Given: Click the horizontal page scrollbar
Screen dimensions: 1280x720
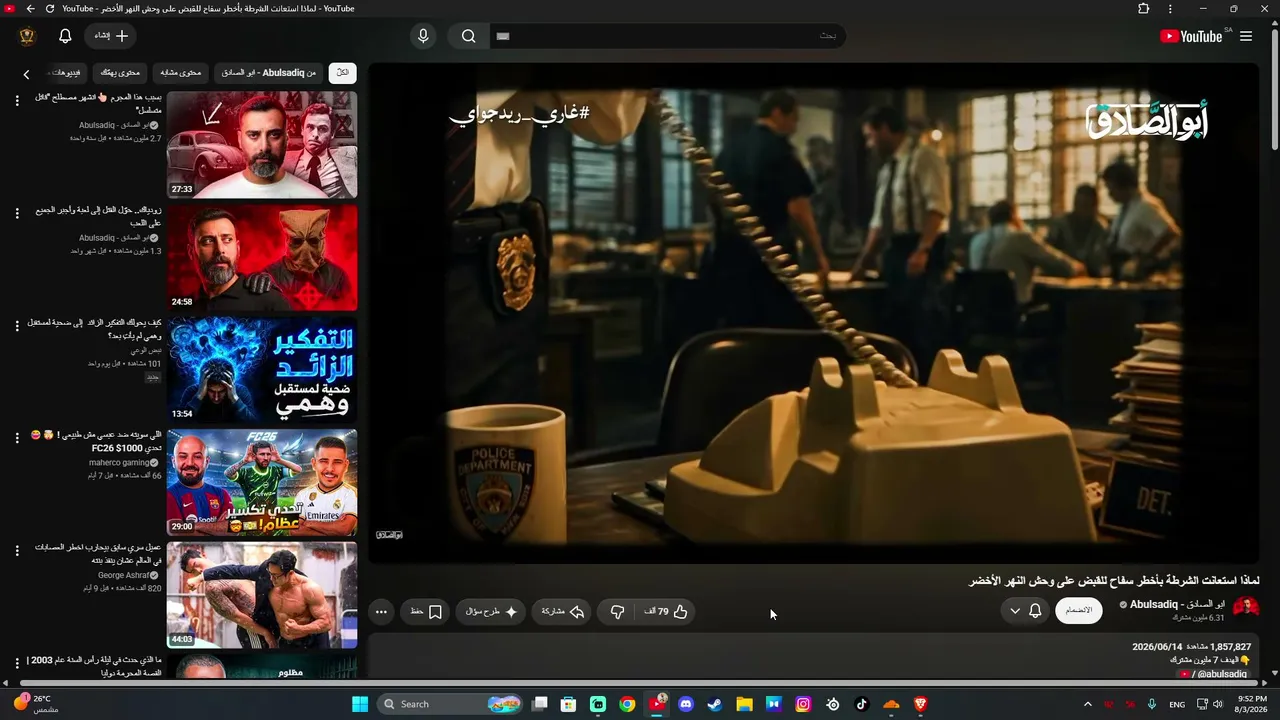Looking at the screenshot, I should [x=640, y=684].
